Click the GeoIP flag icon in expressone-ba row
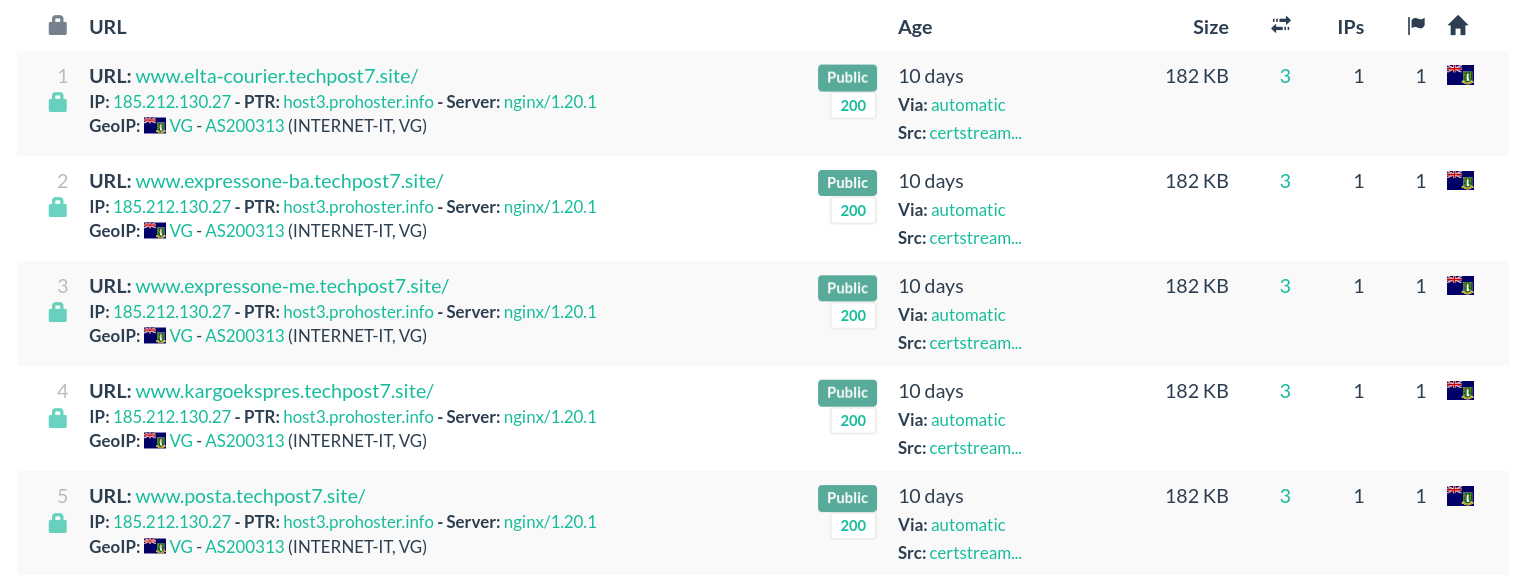This screenshot has height=575, width=1515. (x=155, y=231)
